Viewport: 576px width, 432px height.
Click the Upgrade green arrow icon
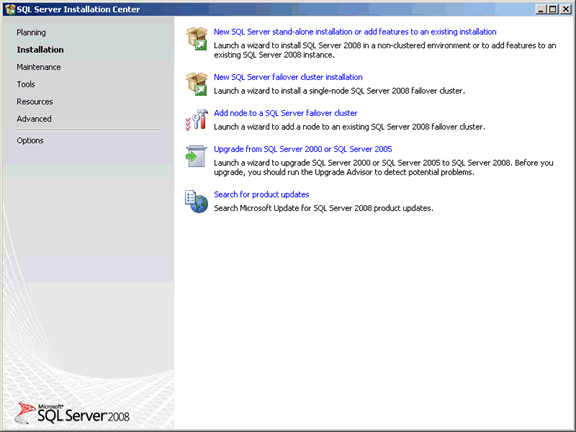(197, 156)
